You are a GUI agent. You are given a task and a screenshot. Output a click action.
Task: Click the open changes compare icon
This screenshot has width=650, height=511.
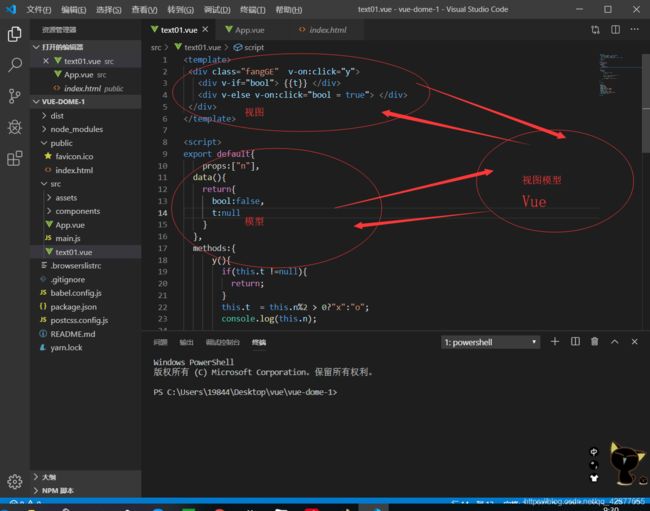[x=595, y=29]
